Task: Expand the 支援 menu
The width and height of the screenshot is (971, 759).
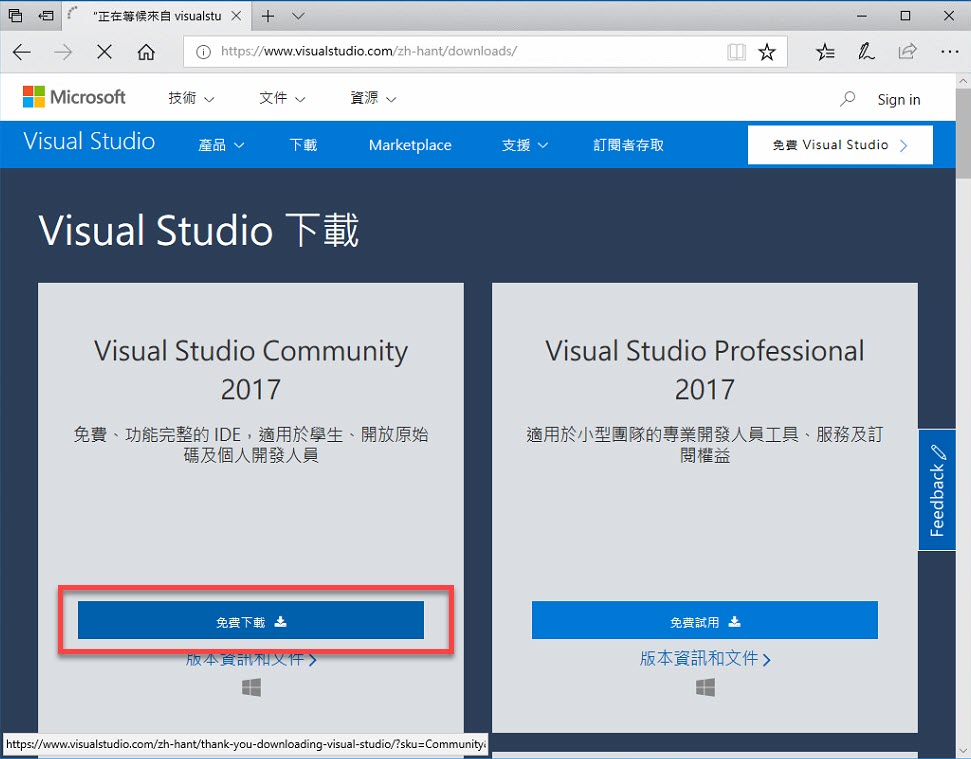Action: click(525, 145)
